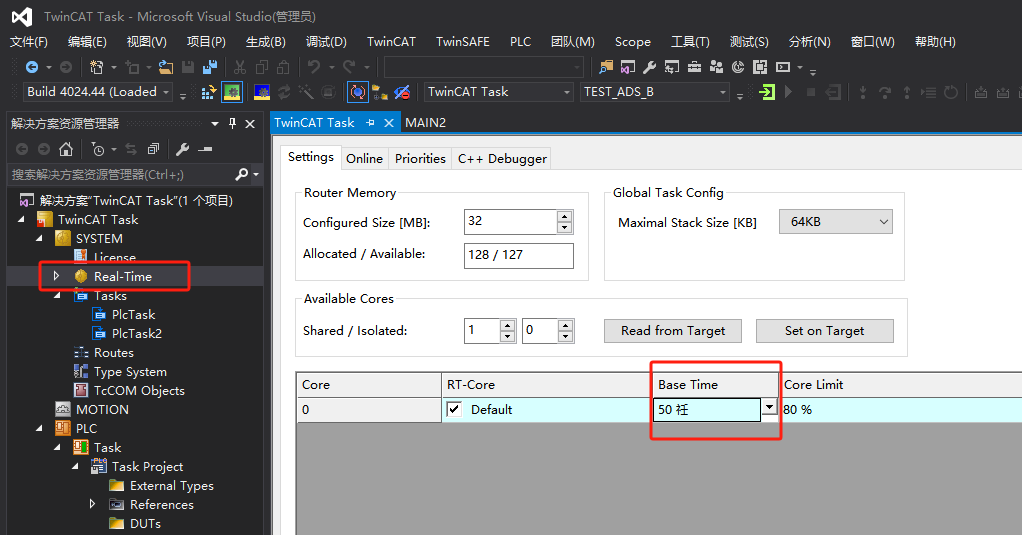This screenshot has height=535, width=1022.
Task: Click the Solution Explorer search box
Action: point(122,174)
